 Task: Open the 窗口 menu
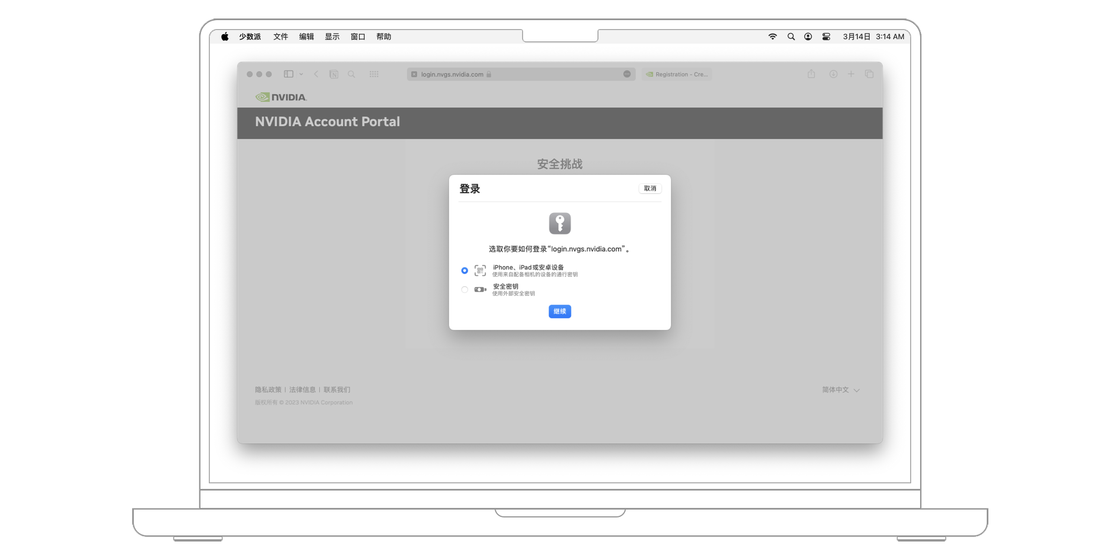point(358,36)
